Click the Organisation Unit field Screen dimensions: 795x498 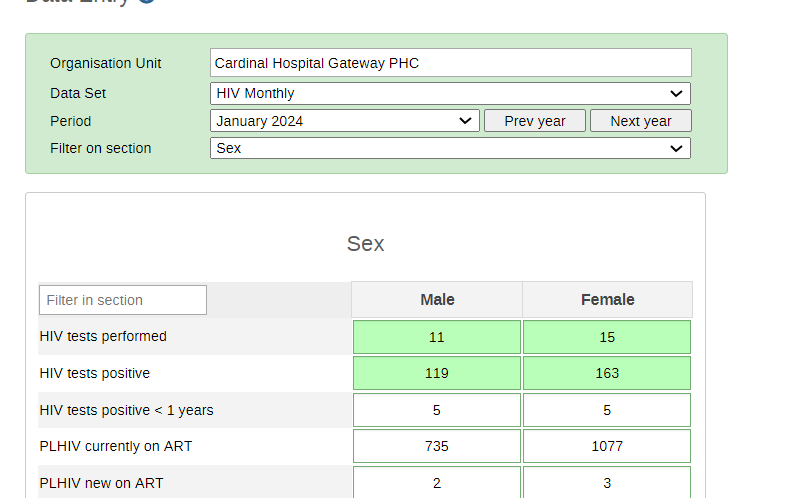pos(451,63)
